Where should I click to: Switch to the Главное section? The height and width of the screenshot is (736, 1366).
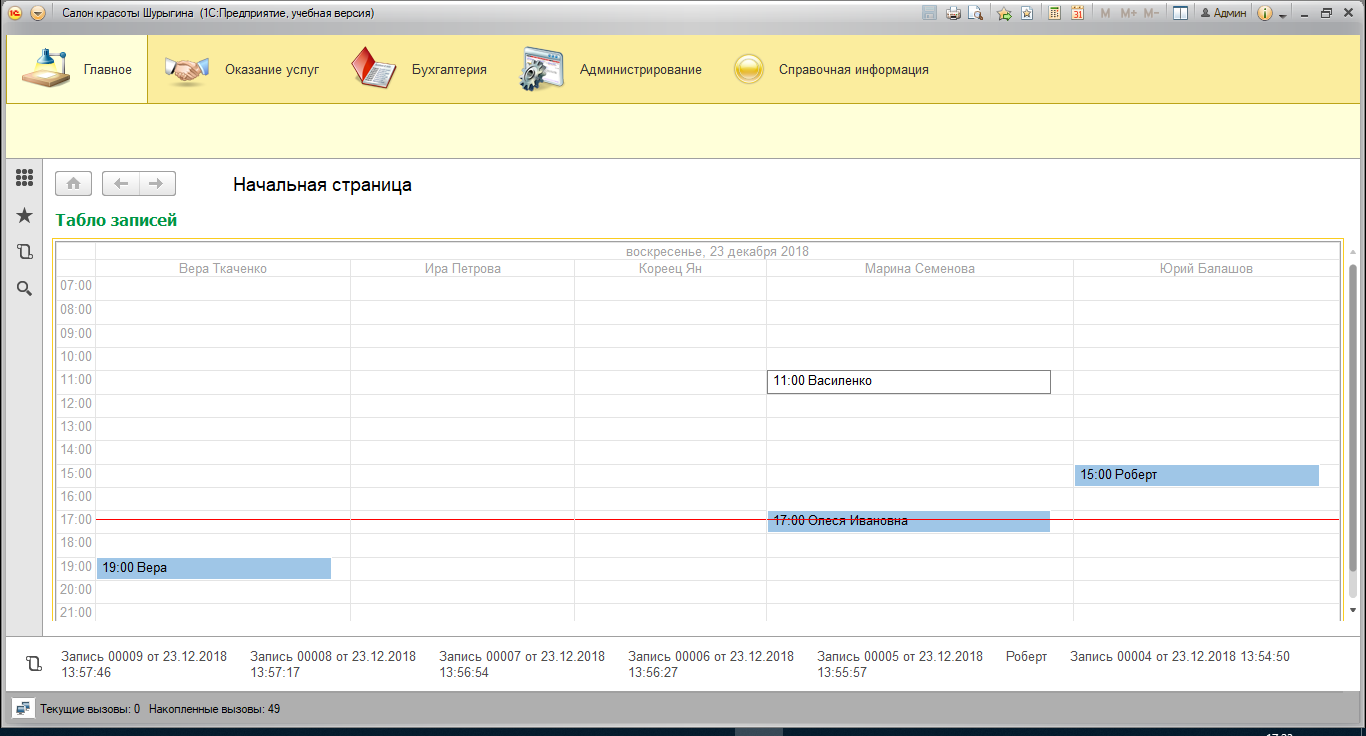77,69
